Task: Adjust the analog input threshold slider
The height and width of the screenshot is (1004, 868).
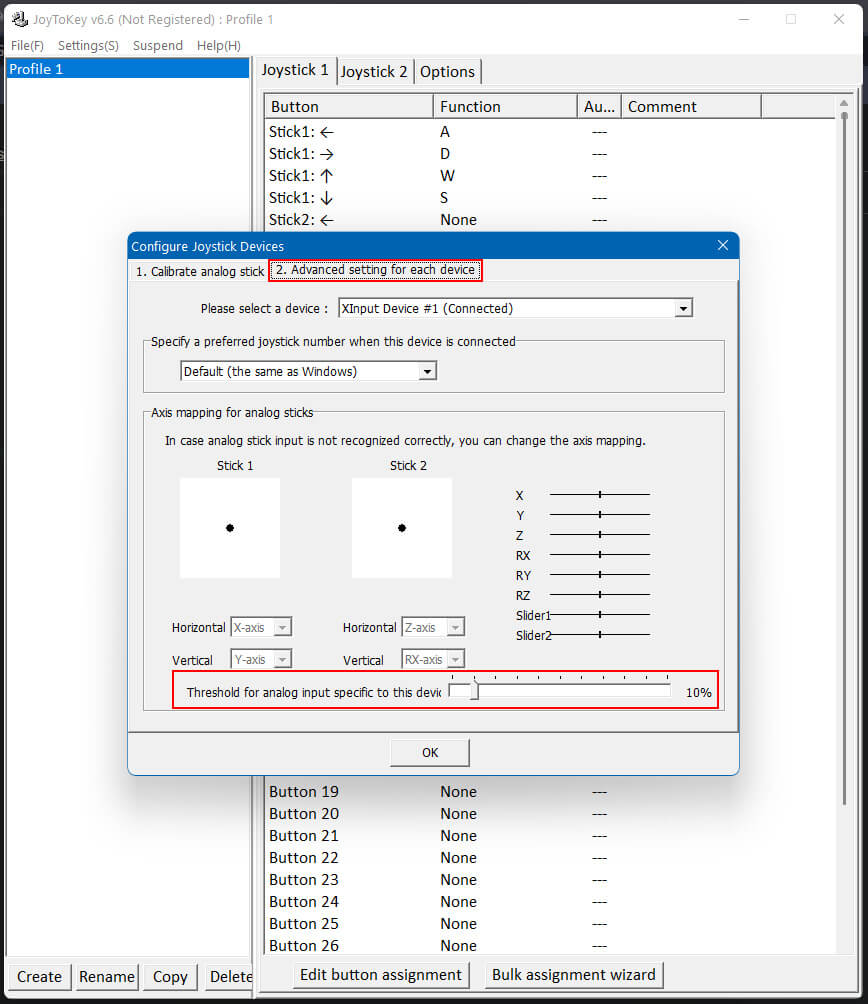Action: click(474, 690)
